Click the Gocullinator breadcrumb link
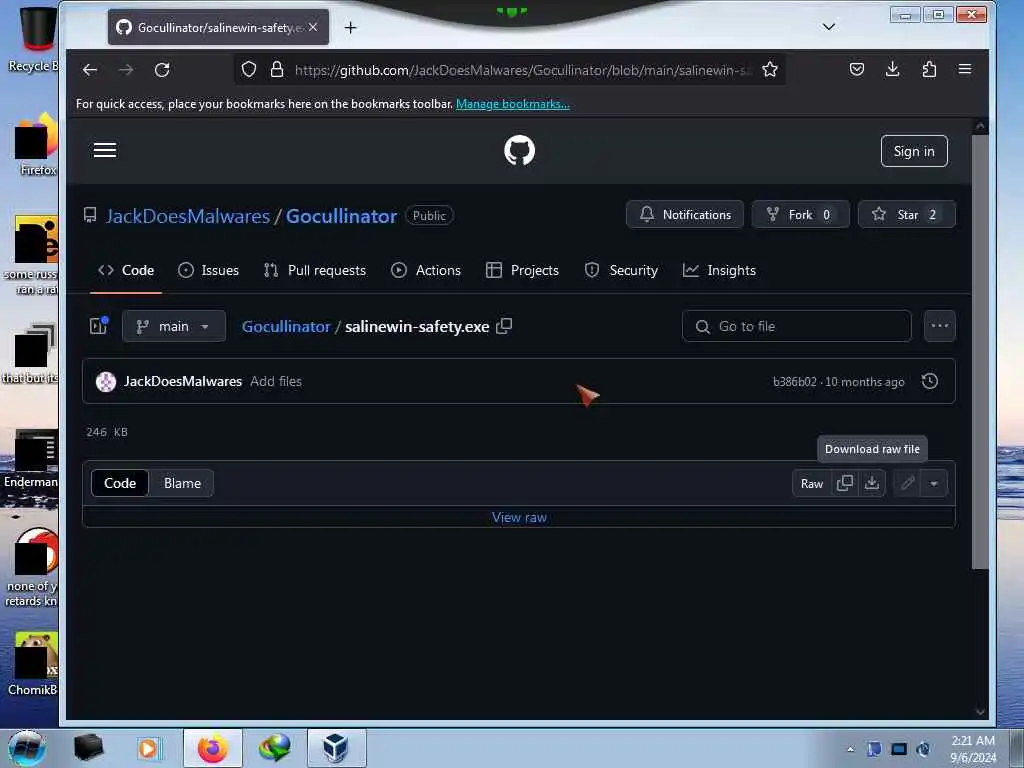 (286, 327)
